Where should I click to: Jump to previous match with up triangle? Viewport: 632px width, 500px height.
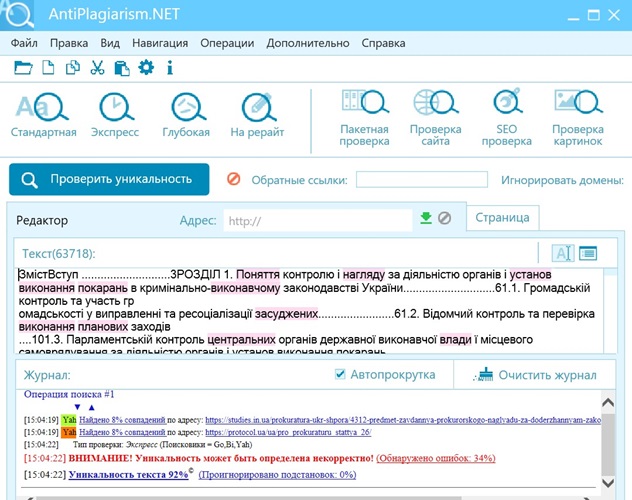tap(91, 407)
